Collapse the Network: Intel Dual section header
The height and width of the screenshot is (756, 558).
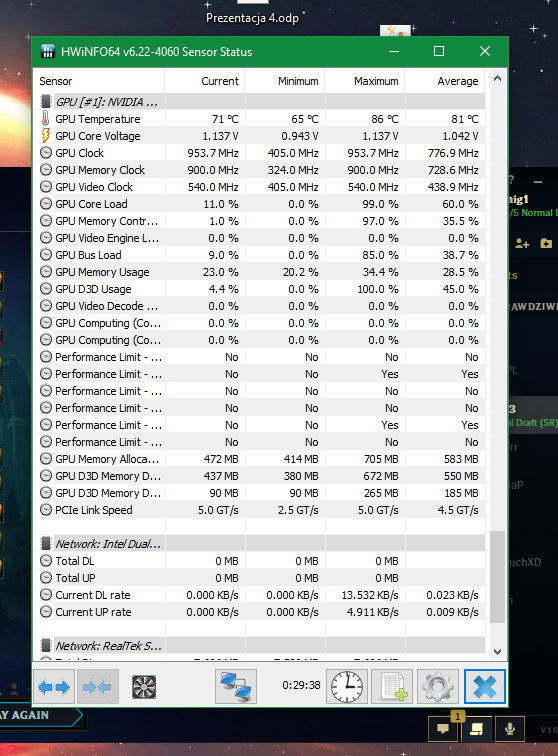click(259, 544)
